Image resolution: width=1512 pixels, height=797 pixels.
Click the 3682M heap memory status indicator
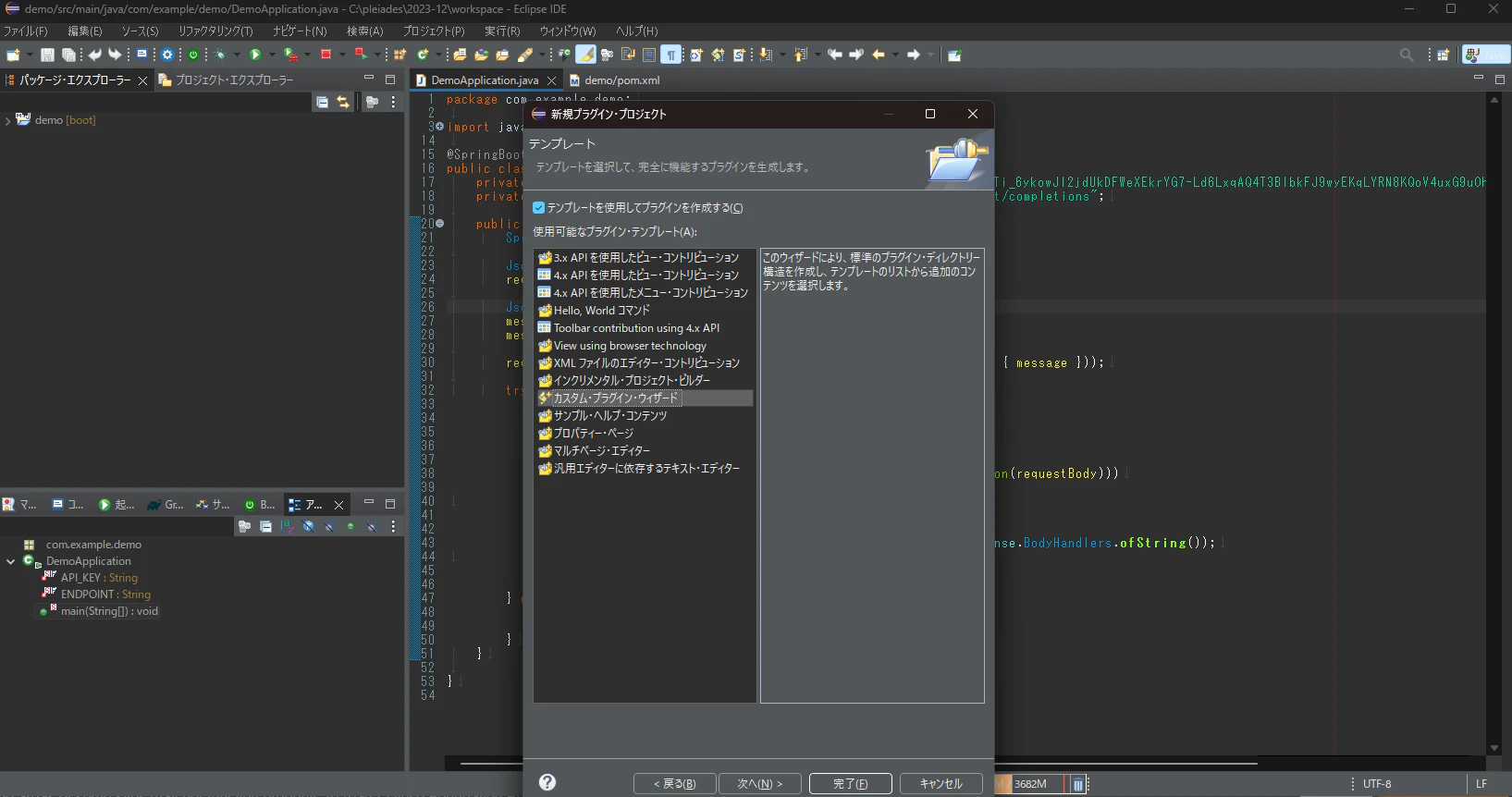pyautogui.click(x=1030, y=784)
